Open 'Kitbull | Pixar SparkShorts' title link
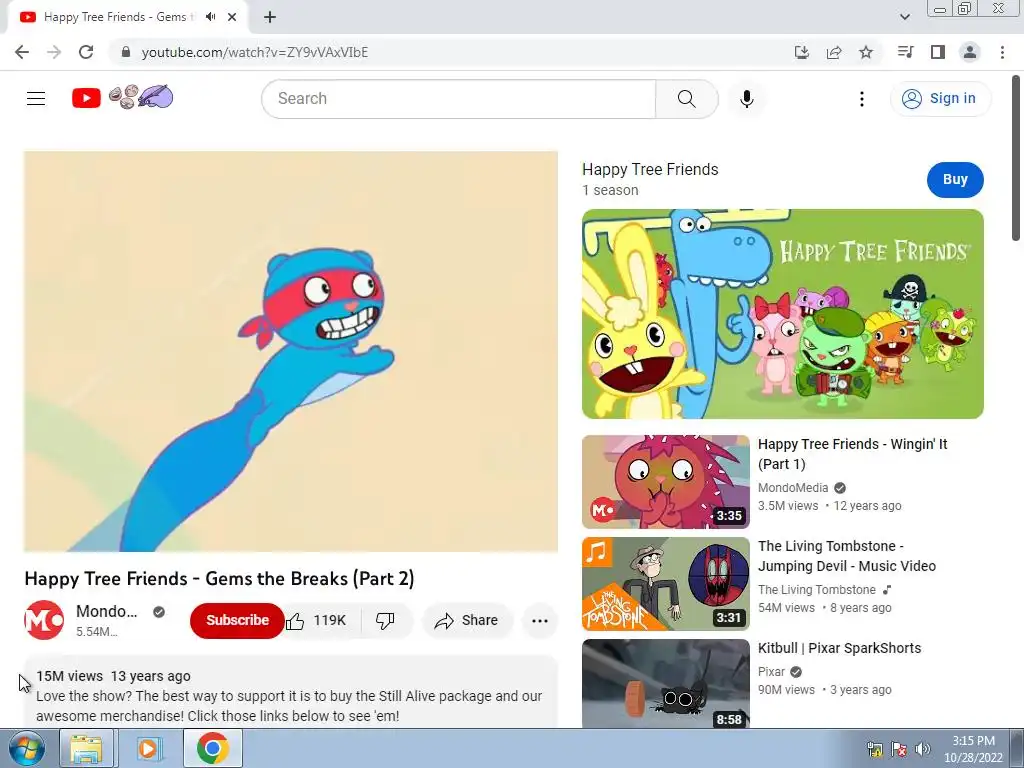This screenshot has width=1024, height=768. (x=839, y=648)
